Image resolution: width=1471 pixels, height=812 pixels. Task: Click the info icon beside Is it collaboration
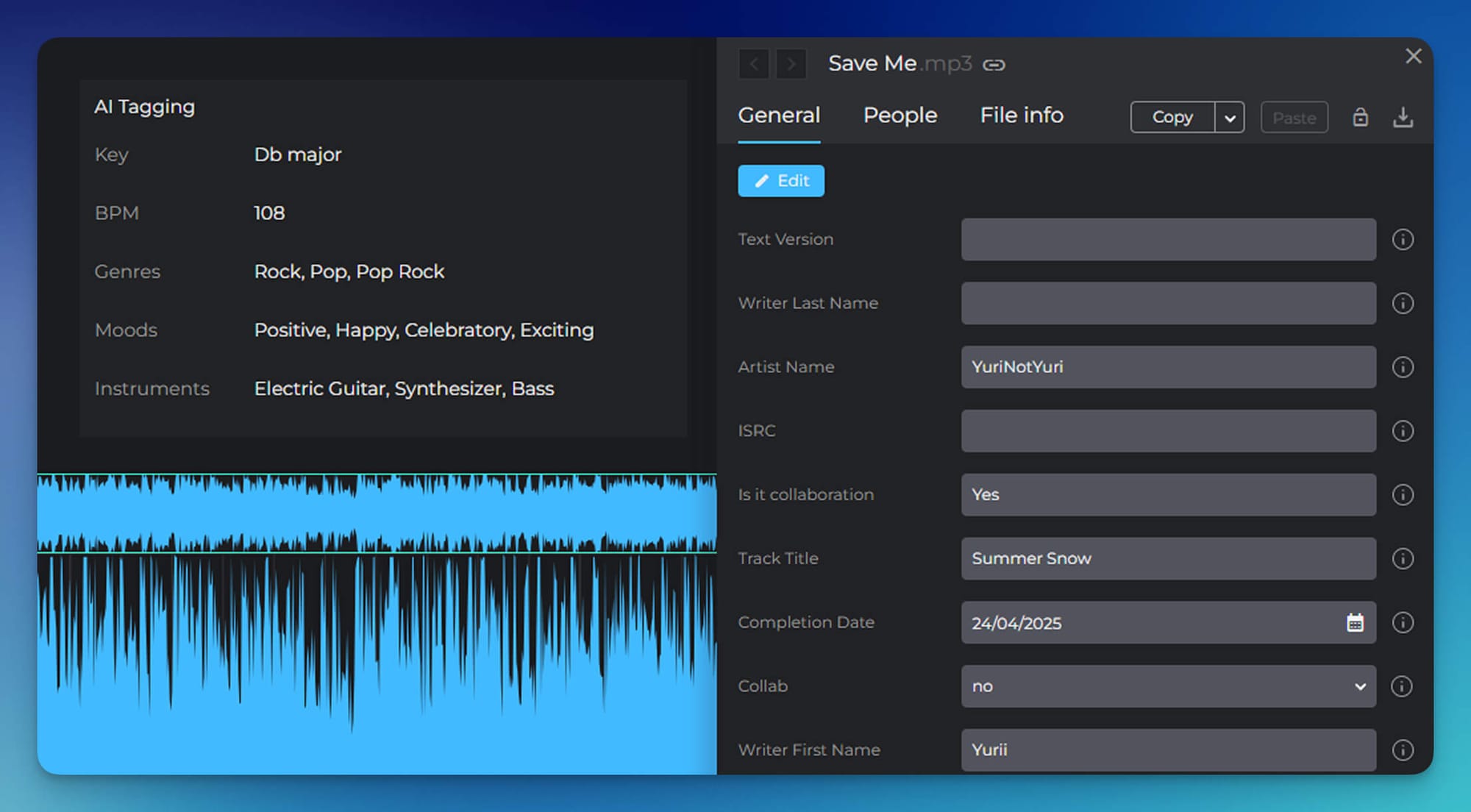coord(1403,495)
